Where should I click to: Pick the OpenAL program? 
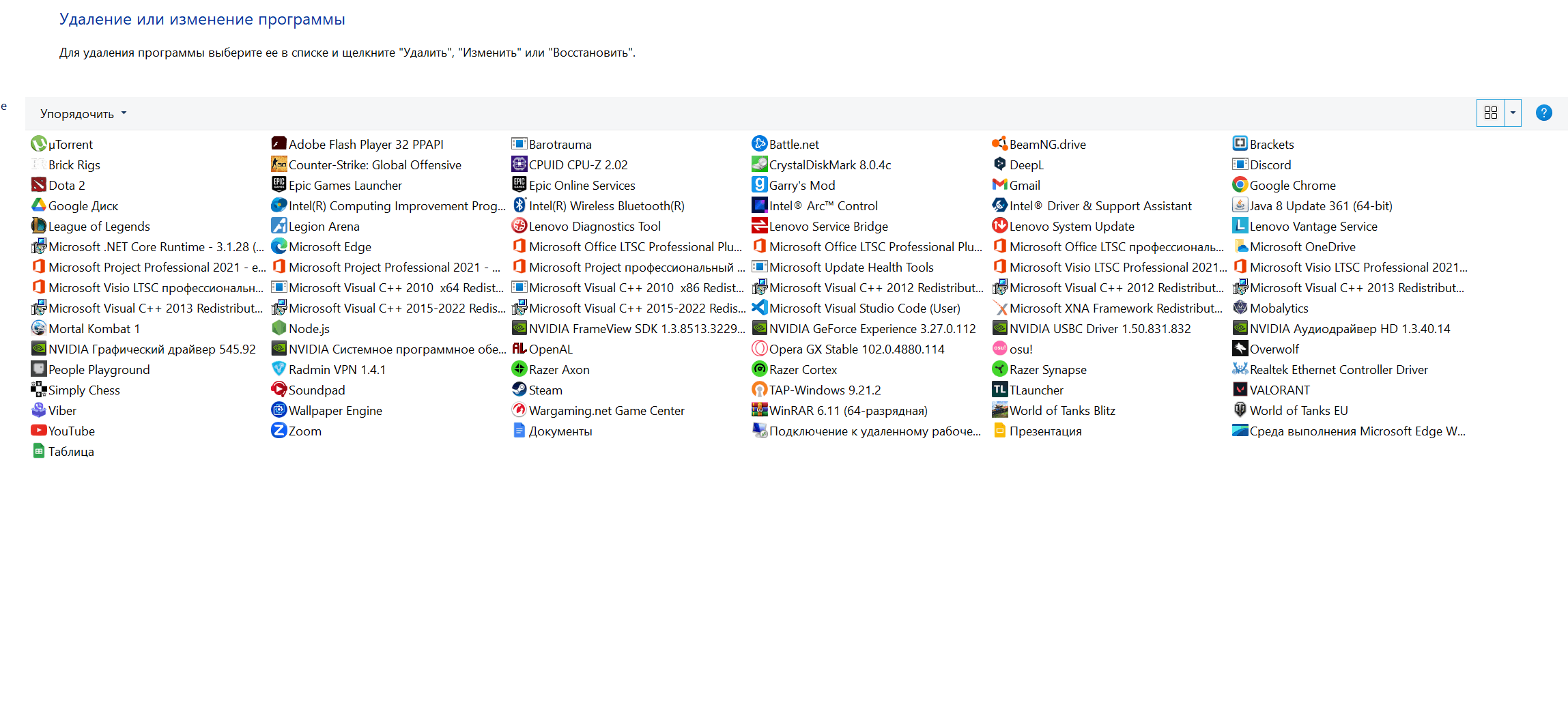[x=542, y=349]
